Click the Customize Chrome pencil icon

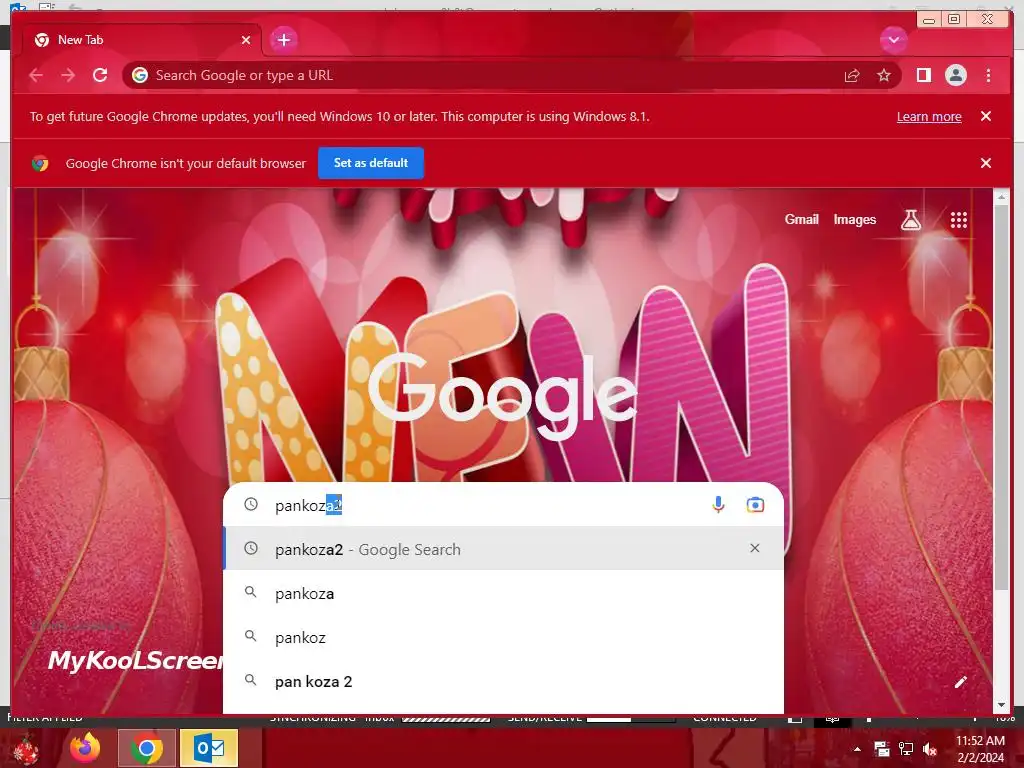[x=960, y=682]
